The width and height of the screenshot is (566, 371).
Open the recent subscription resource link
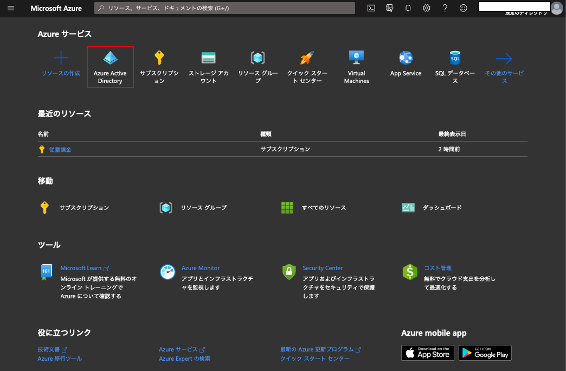60,149
